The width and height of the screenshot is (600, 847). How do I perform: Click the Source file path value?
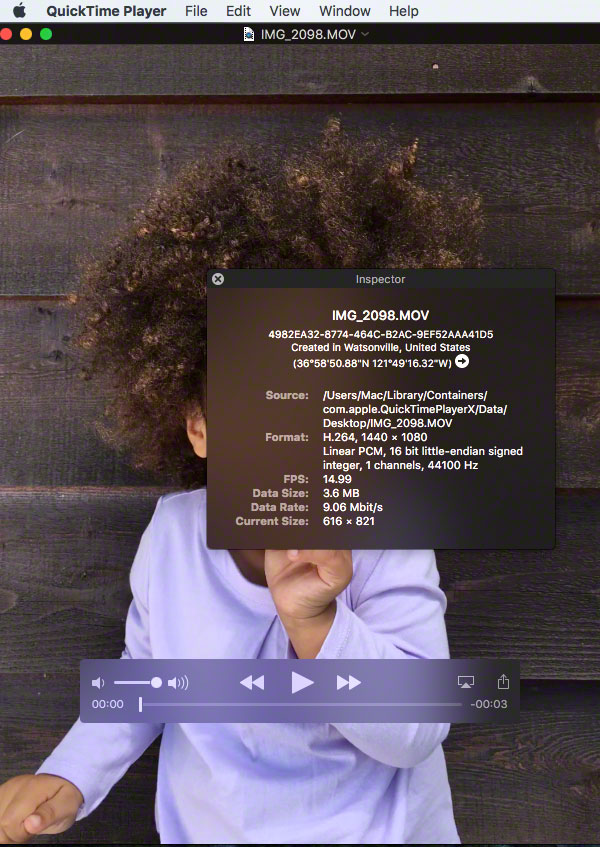[415, 409]
